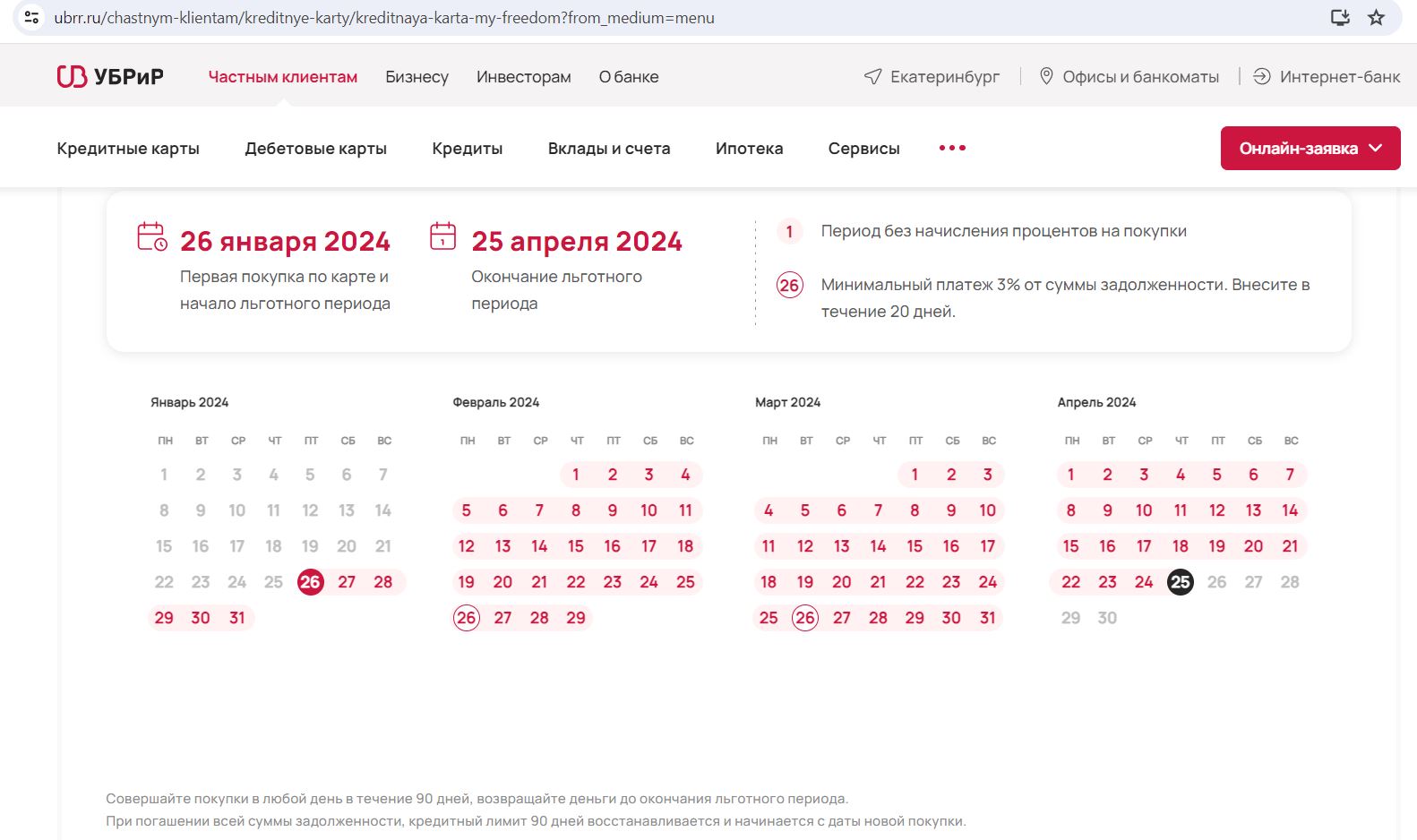The image size is (1417, 840).
Task: Click the location arrow icon near Екатеринбург
Action: click(872, 77)
